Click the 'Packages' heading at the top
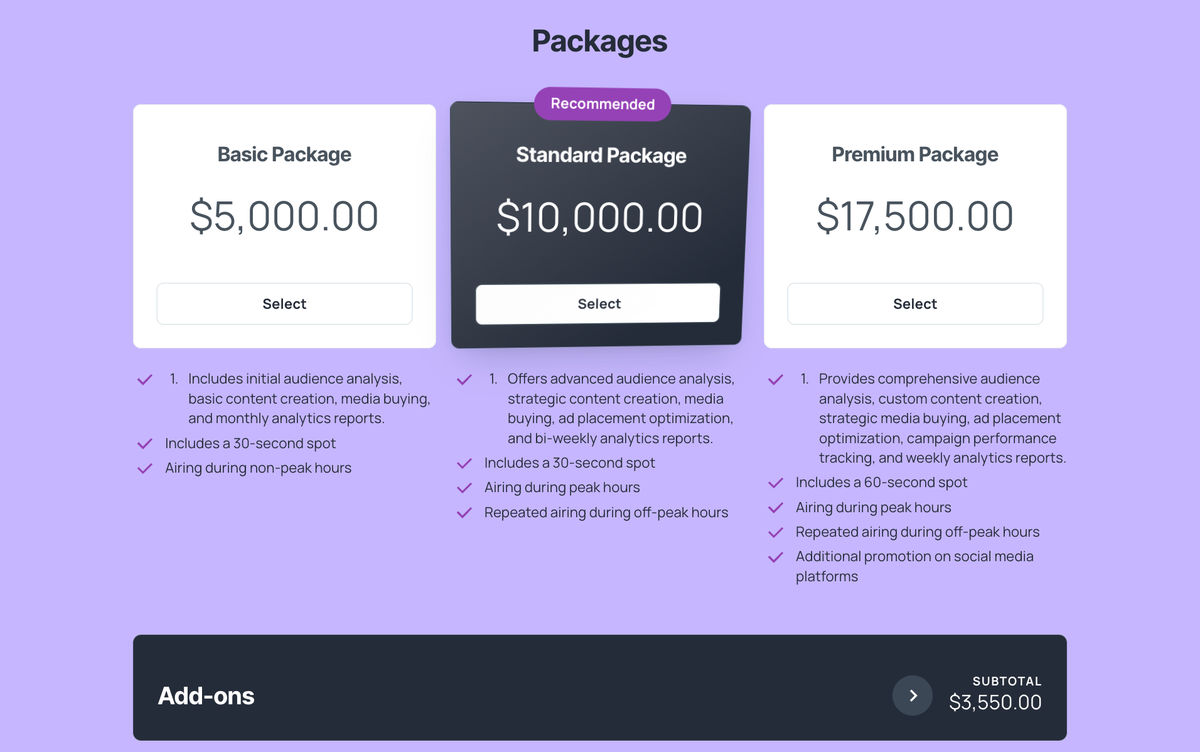 pyautogui.click(x=599, y=41)
